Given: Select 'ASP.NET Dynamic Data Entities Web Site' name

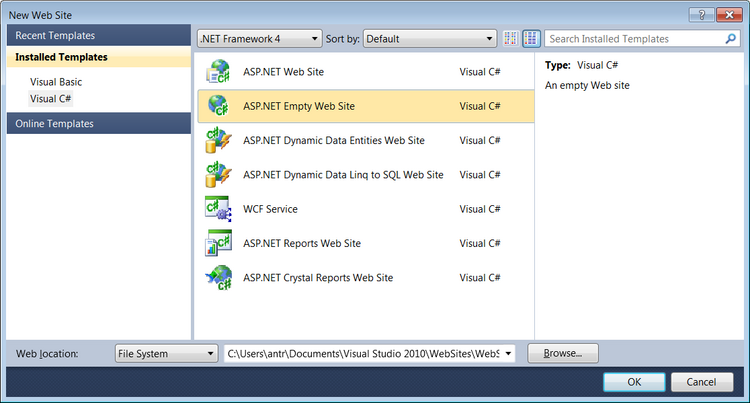Looking at the screenshot, I should (334, 141).
